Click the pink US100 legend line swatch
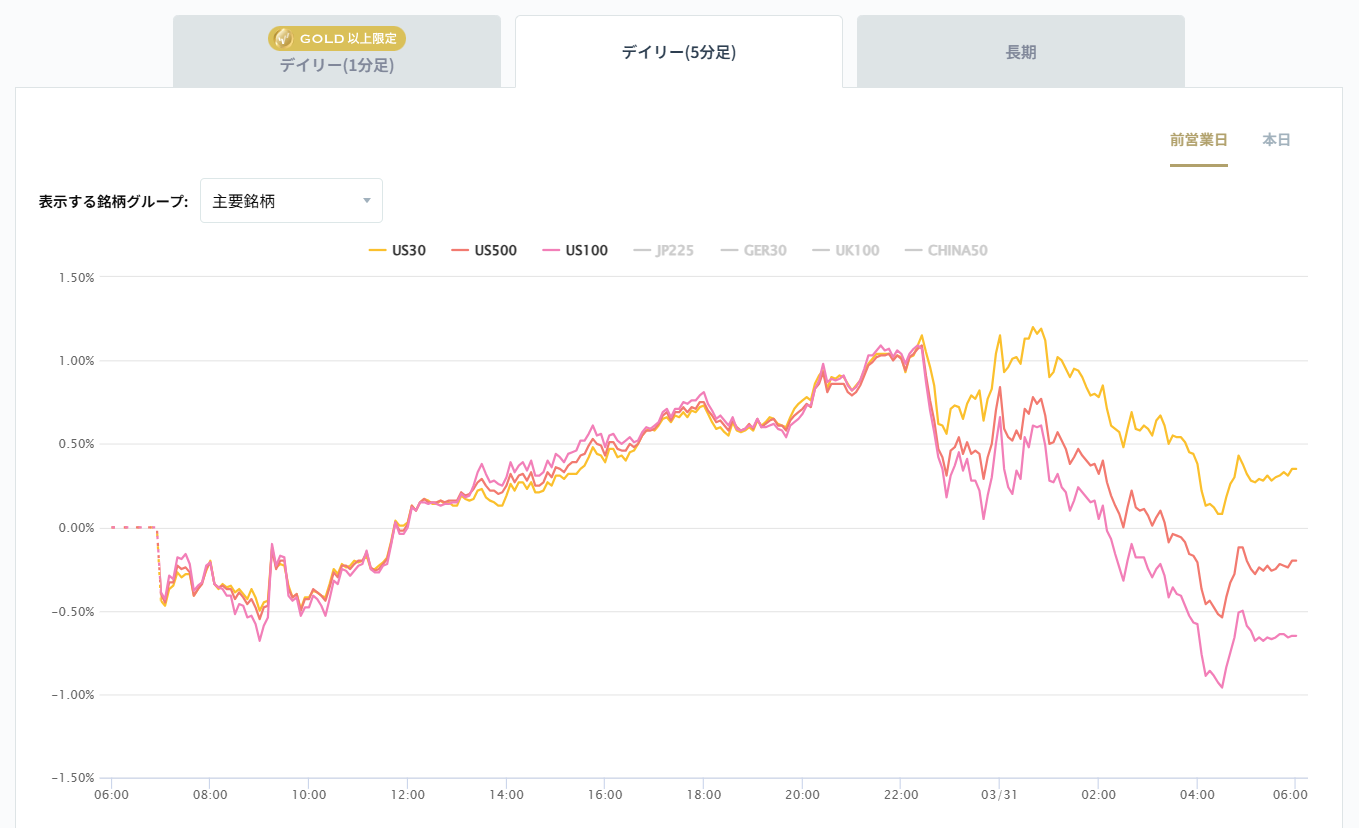 click(551, 251)
